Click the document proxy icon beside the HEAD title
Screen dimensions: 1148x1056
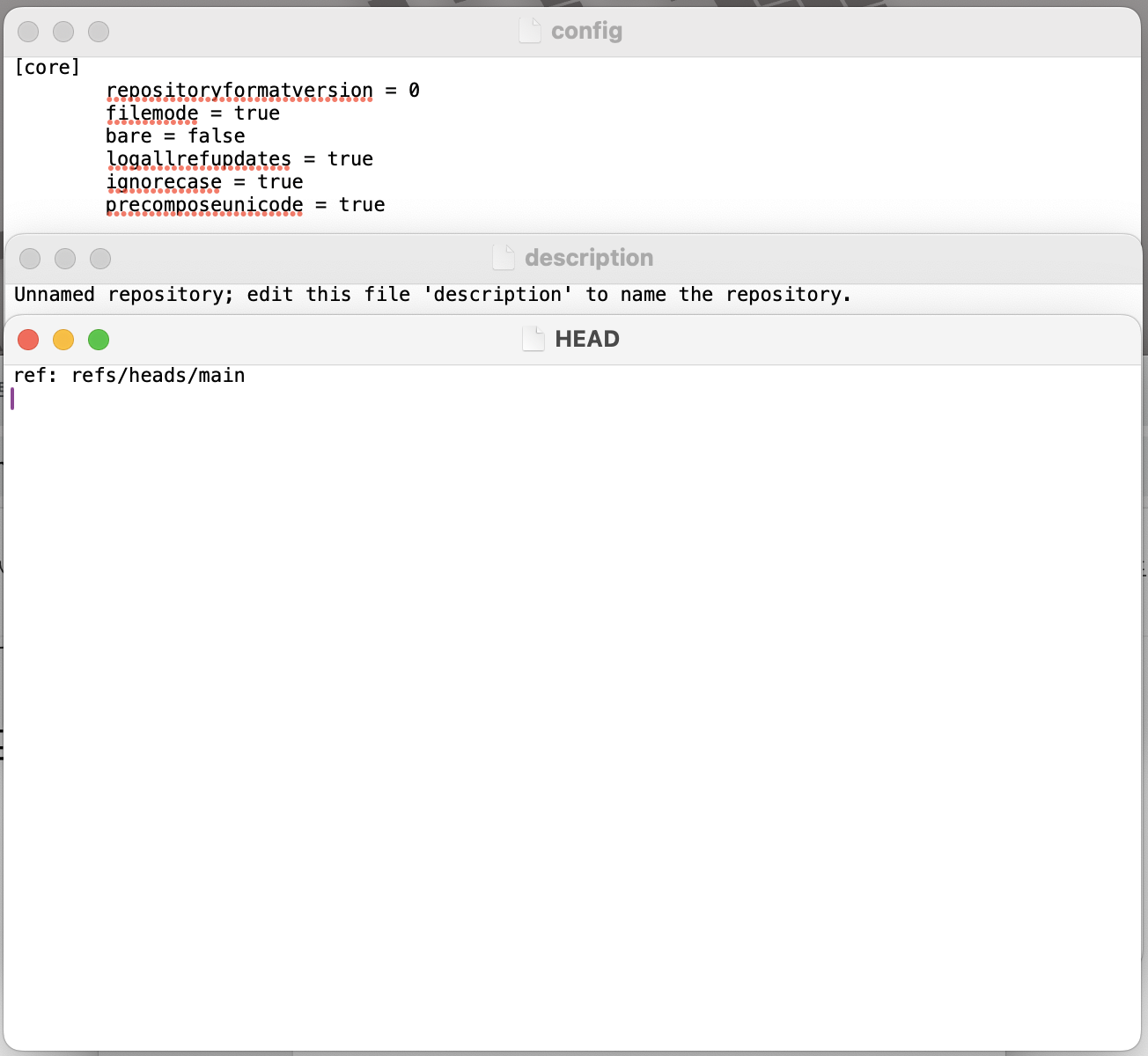(x=534, y=339)
